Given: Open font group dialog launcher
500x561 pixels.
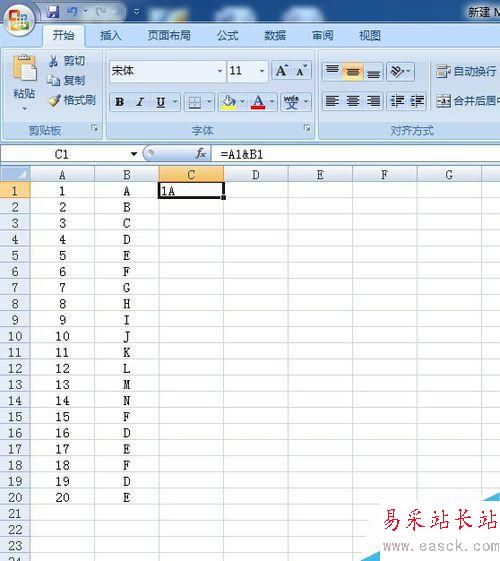Looking at the screenshot, I should pos(307,128).
